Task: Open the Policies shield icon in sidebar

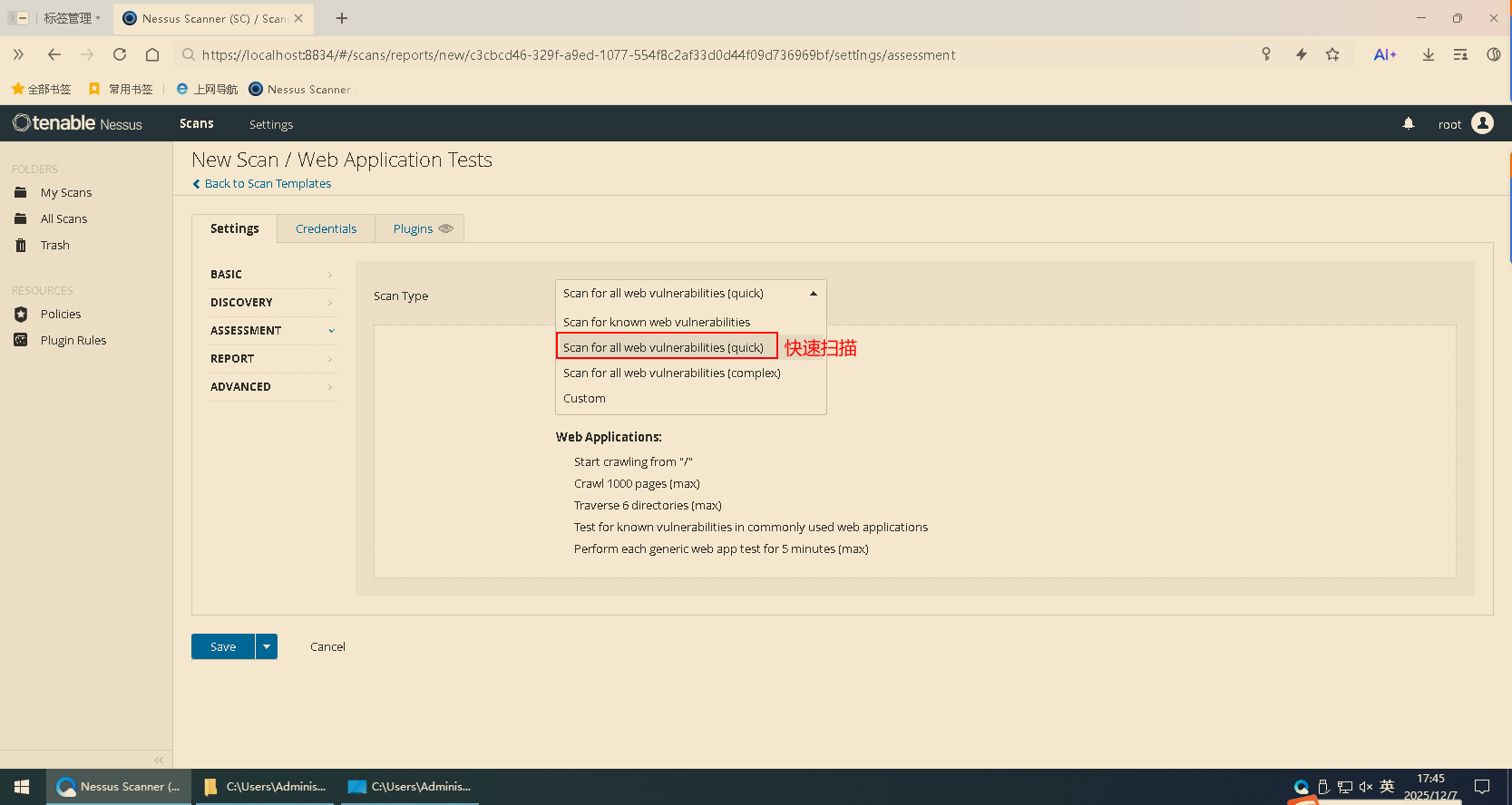Action: pos(21,315)
